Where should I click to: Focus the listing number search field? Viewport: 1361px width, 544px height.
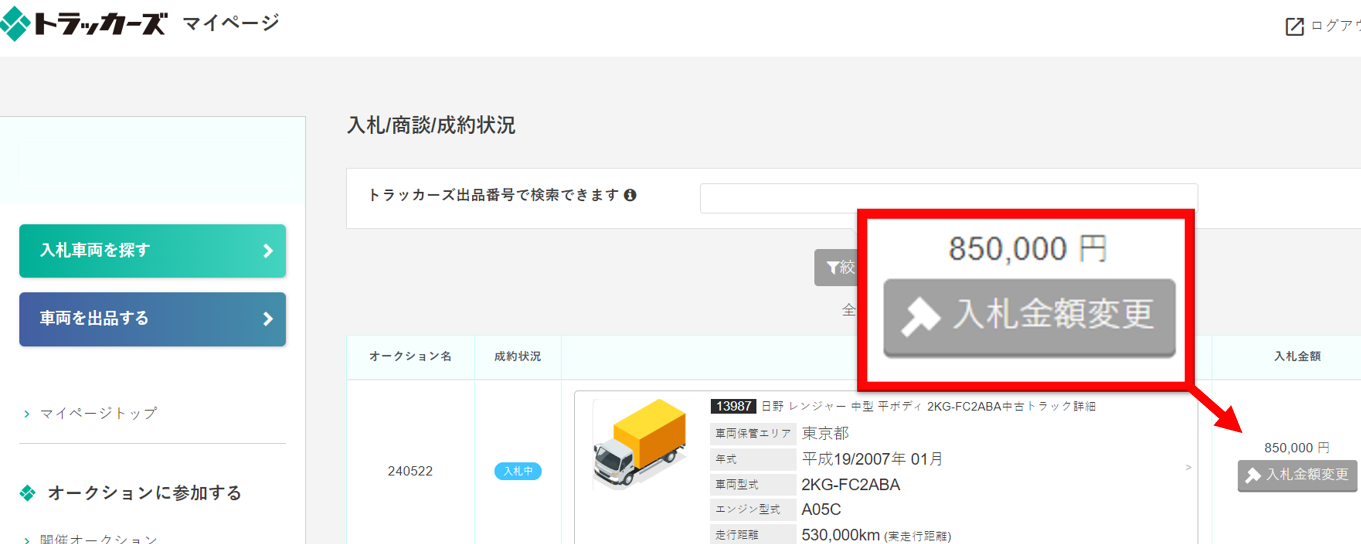[948, 198]
